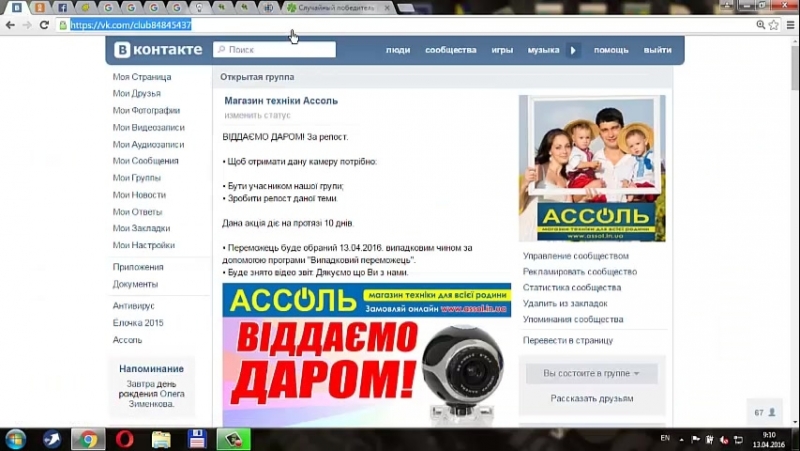Screen dimensions: 800x451
Task: Click выйти to log out
Action: (658, 50)
